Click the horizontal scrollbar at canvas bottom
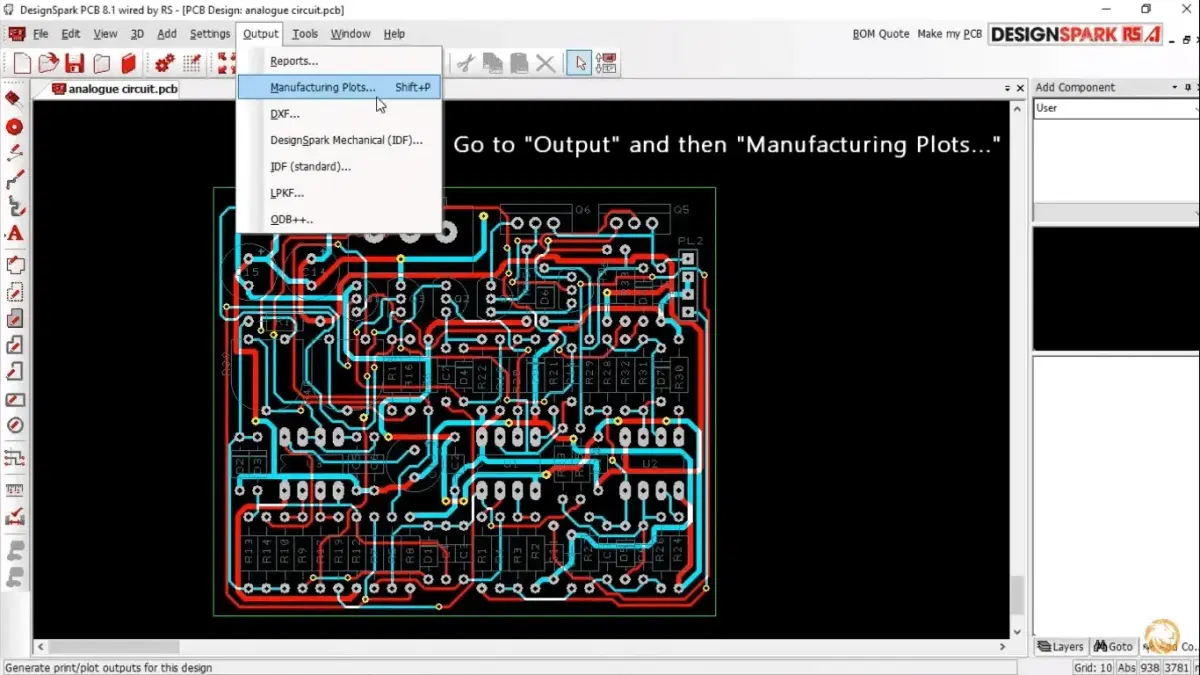 click(520, 647)
